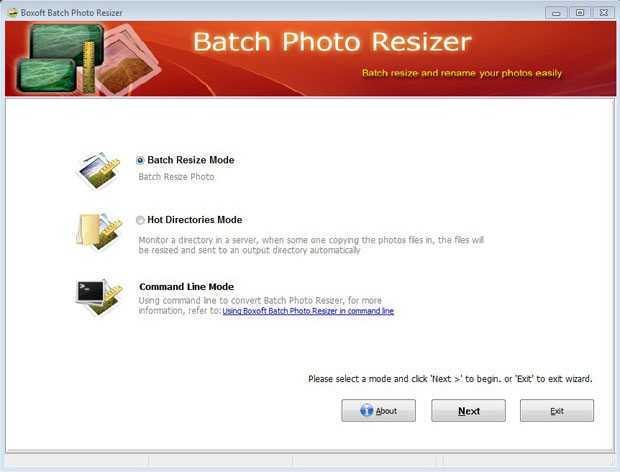The height and width of the screenshot is (472, 620).
Task: Open the About dialog
Action: click(378, 410)
